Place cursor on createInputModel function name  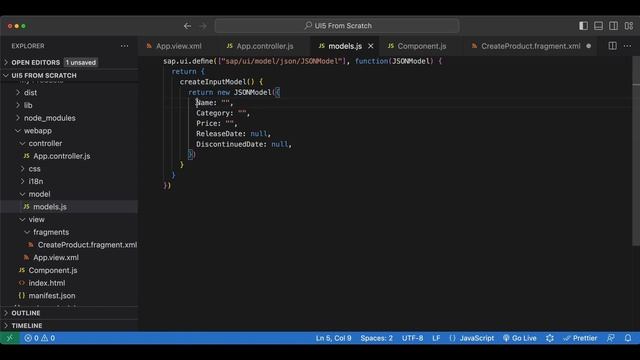click(x=213, y=82)
